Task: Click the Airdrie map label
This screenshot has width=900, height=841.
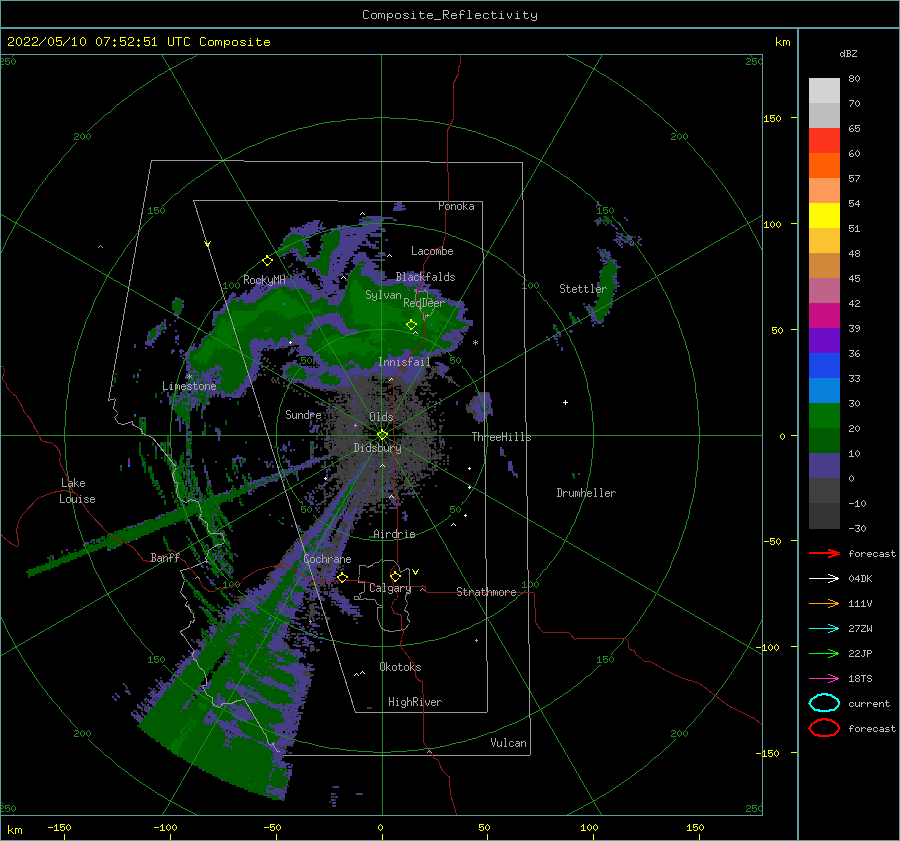Action: (394, 534)
